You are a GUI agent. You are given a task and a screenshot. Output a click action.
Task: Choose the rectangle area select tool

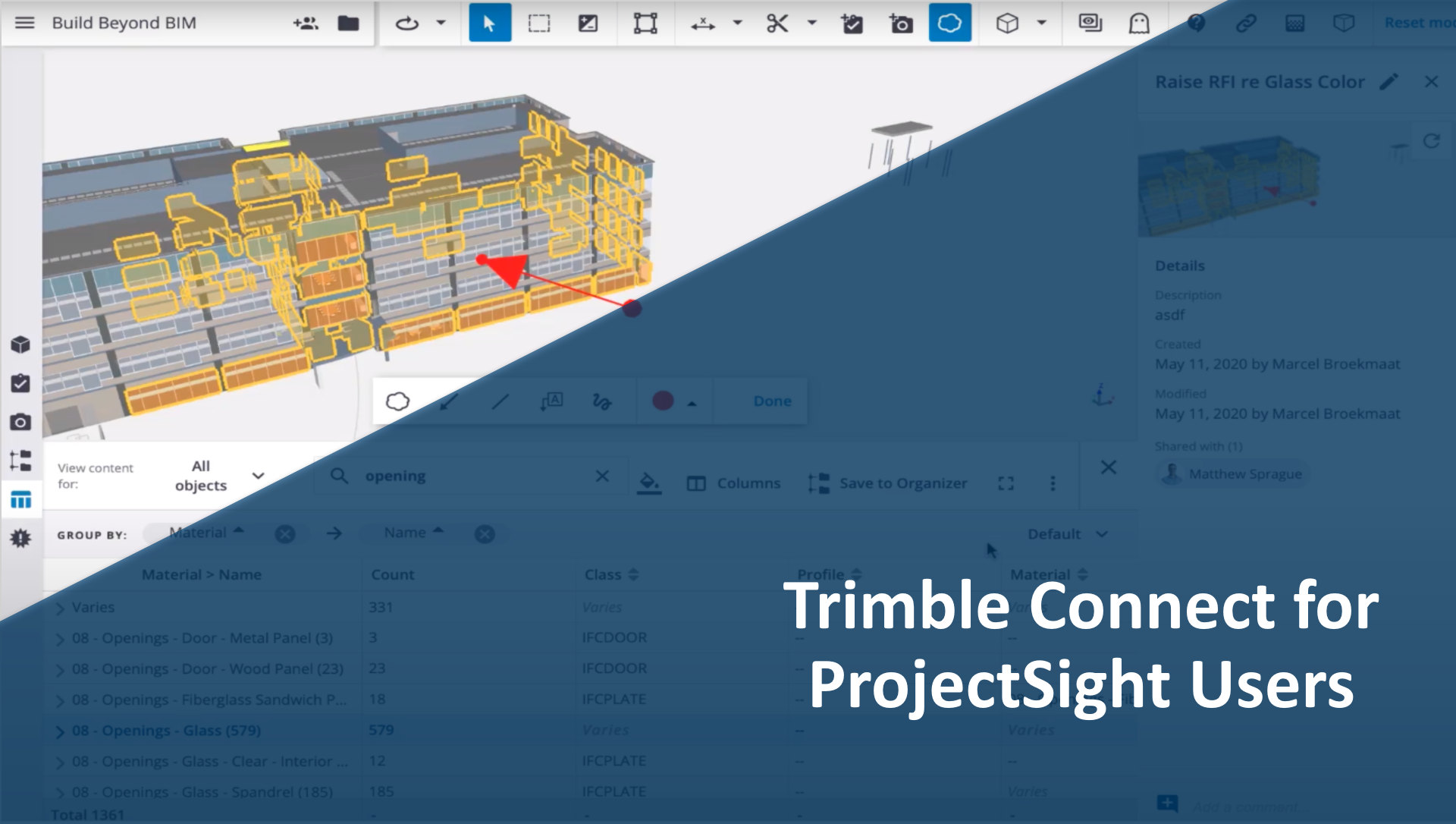[x=539, y=23]
